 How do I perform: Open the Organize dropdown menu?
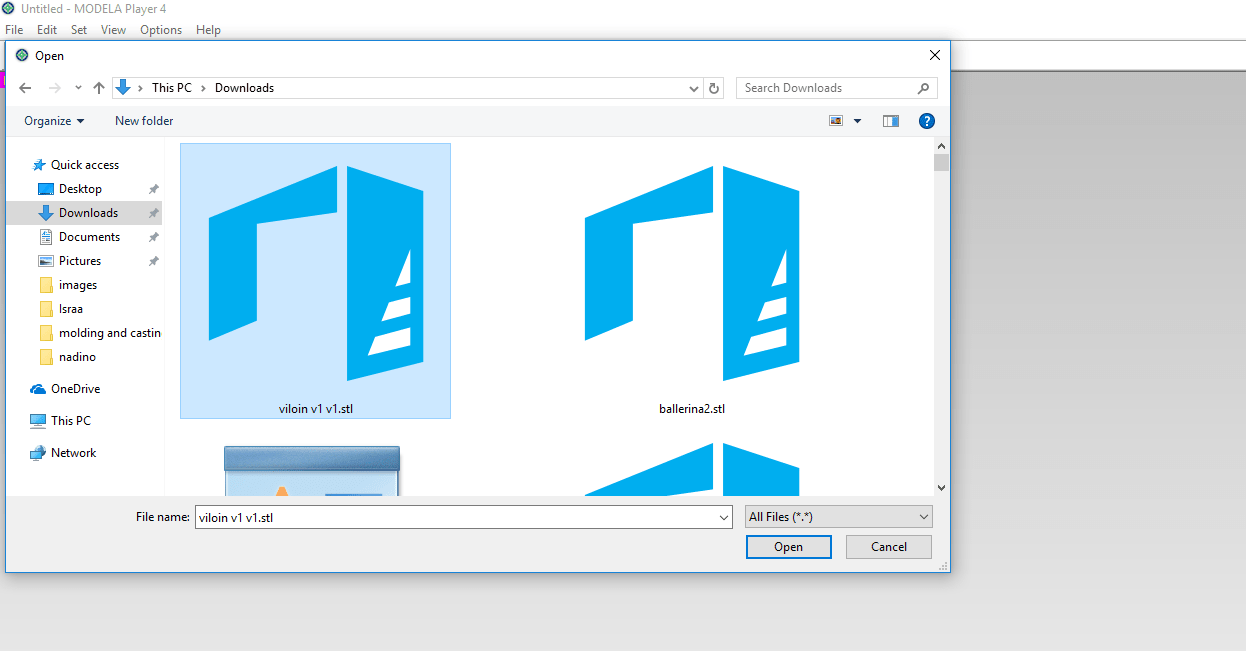tap(54, 121)
